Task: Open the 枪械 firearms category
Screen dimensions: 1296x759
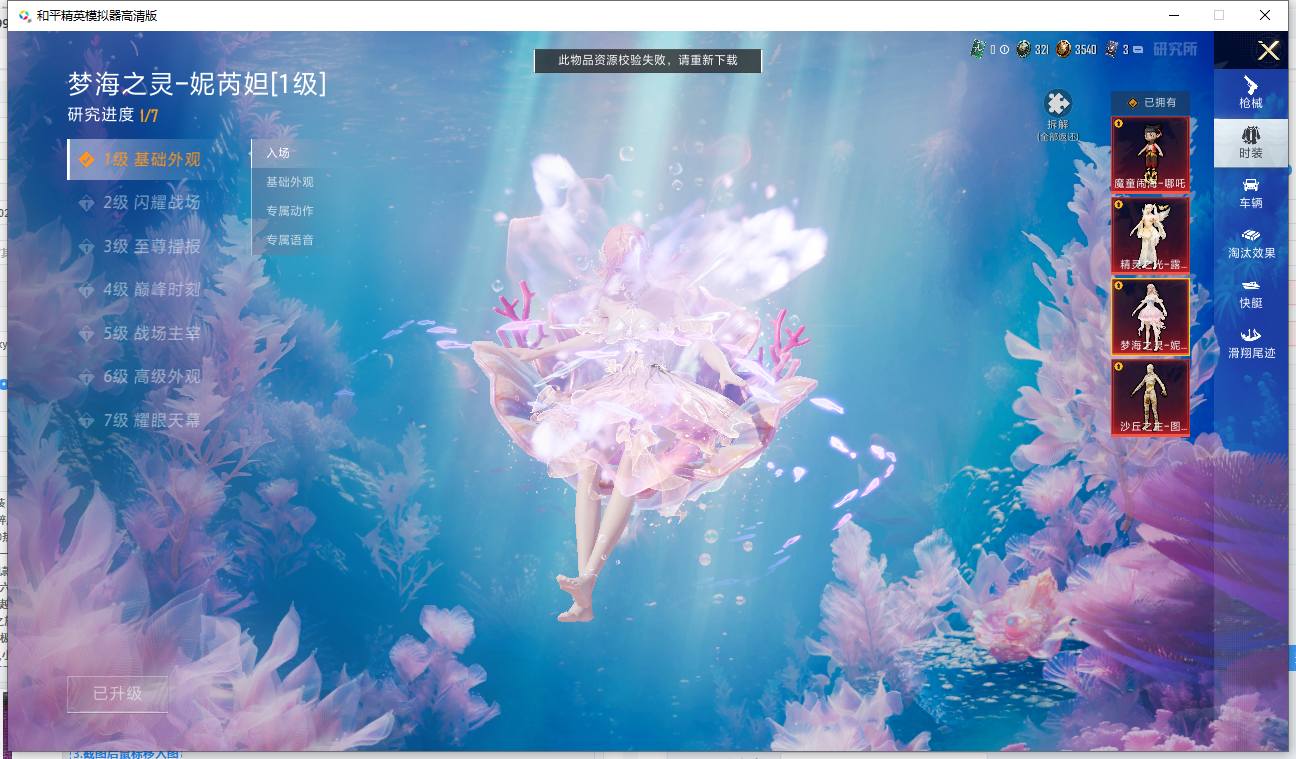Action: click(1250, 92)
